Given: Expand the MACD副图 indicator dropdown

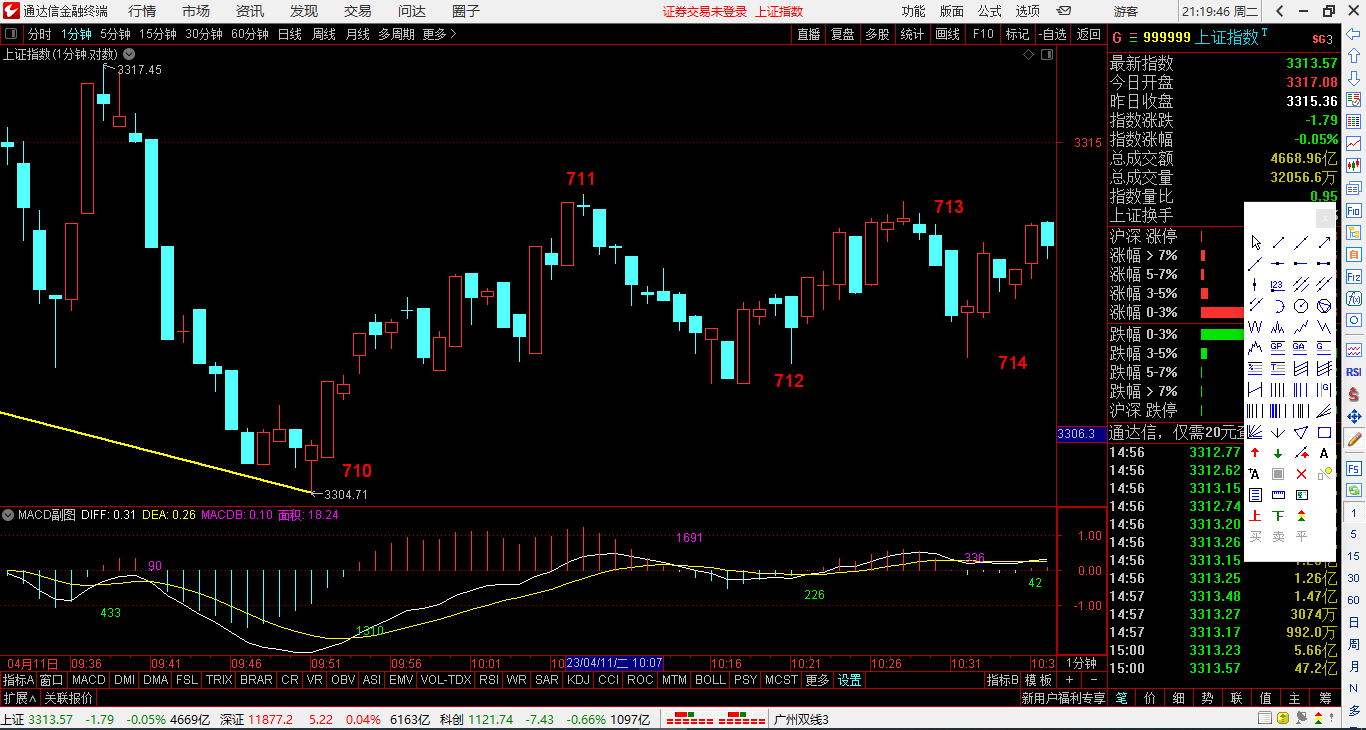Looking at the screenshot, I should pos(9,515).
